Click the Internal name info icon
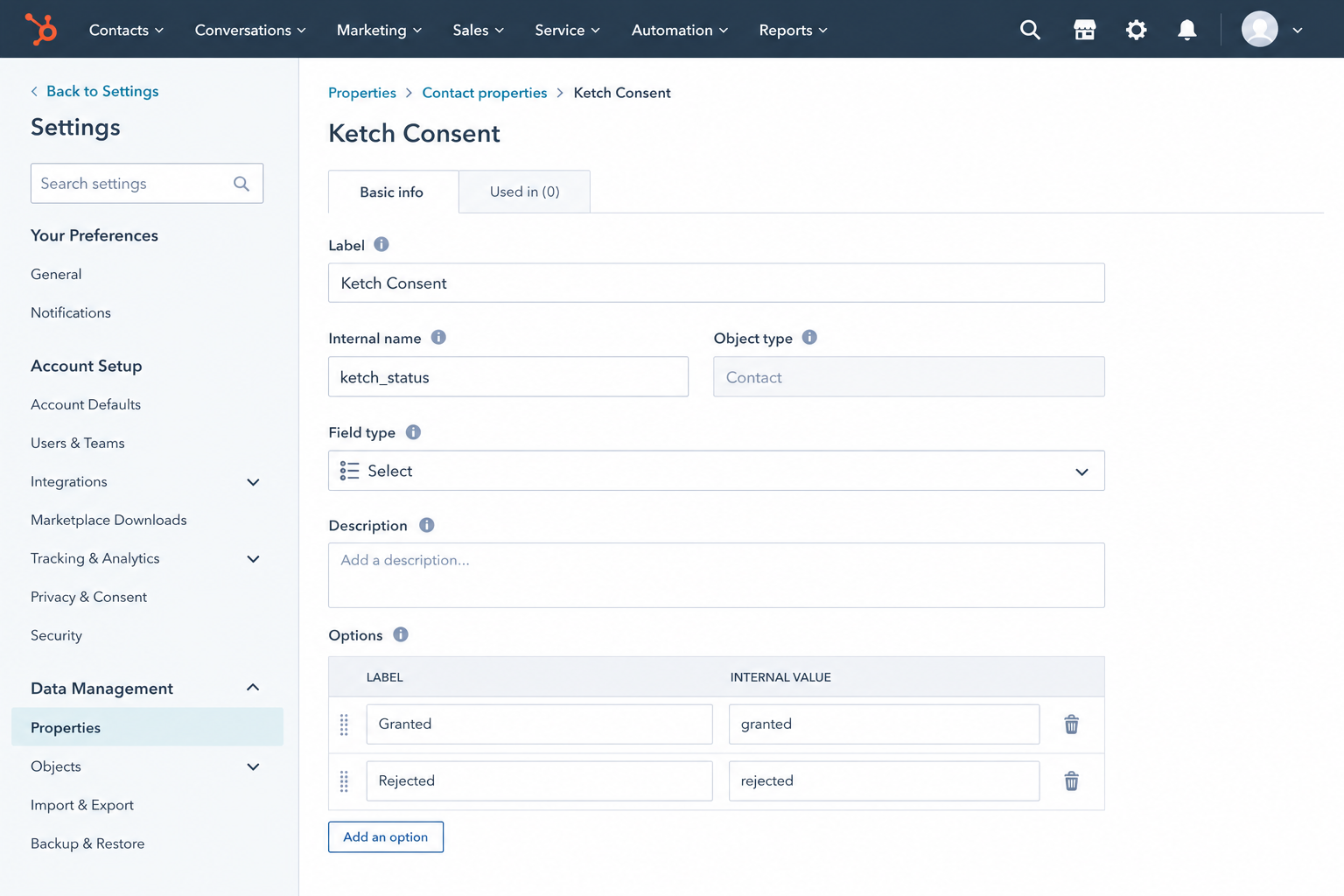 [438, 338]
